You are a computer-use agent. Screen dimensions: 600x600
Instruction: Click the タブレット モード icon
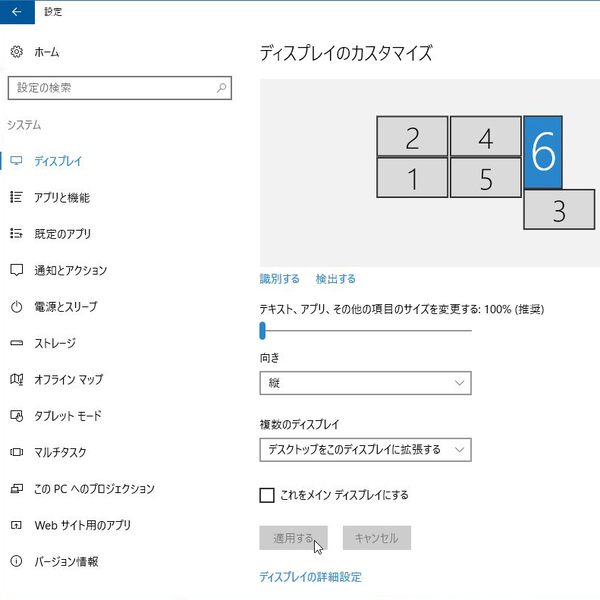[x=16, y=416]
